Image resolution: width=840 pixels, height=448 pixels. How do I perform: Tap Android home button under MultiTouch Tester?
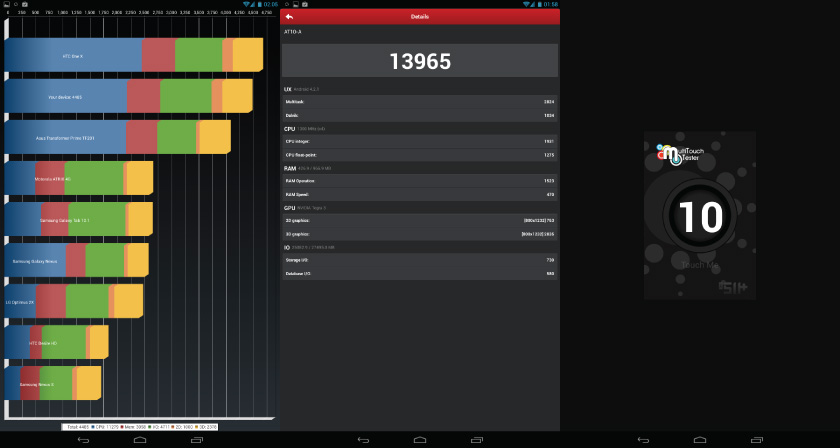pyautogui.click(x=700, y=440)
